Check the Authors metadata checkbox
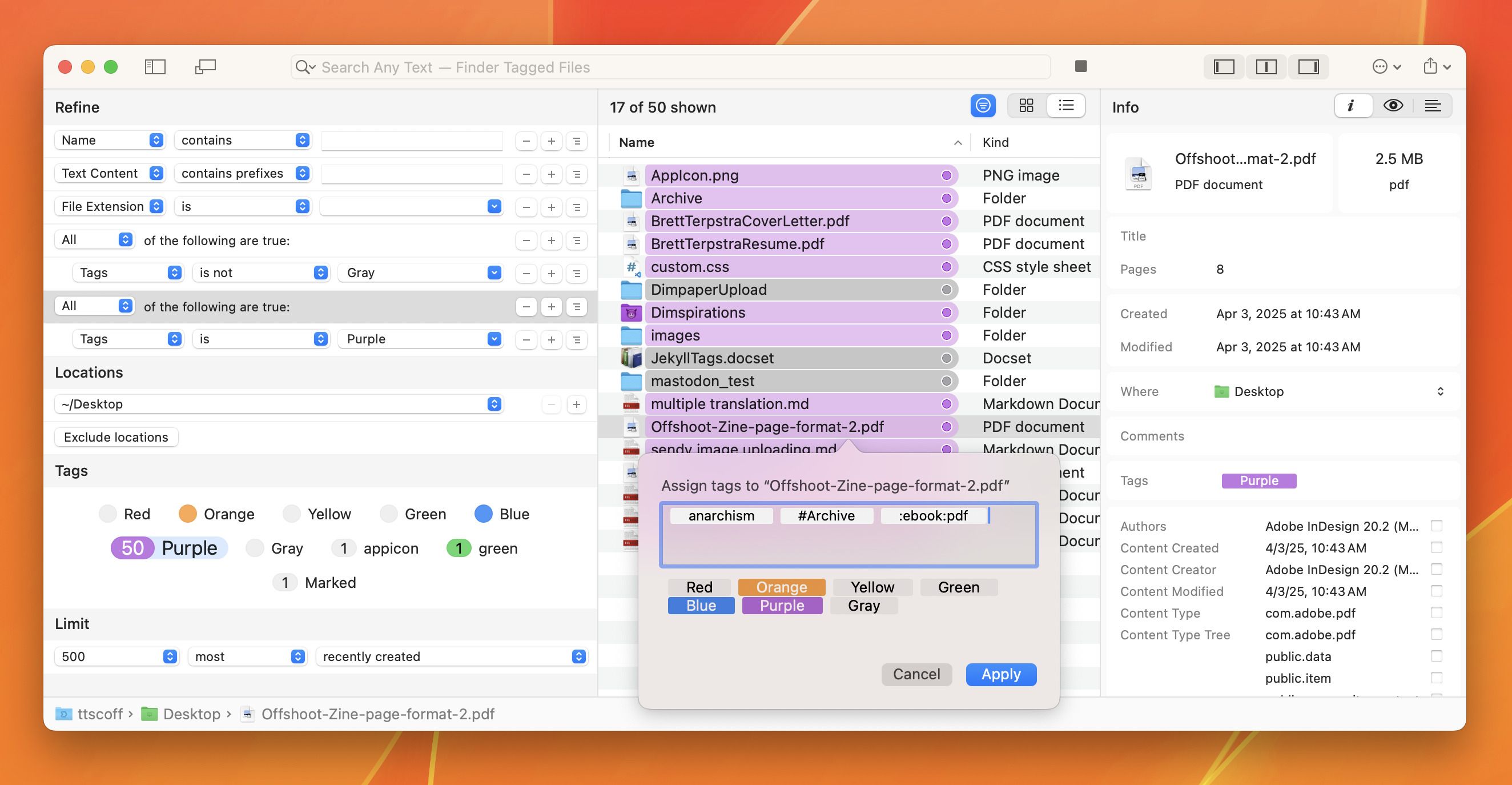The width and height of the screenshot is (1512, 785). tap(1436, 526)
